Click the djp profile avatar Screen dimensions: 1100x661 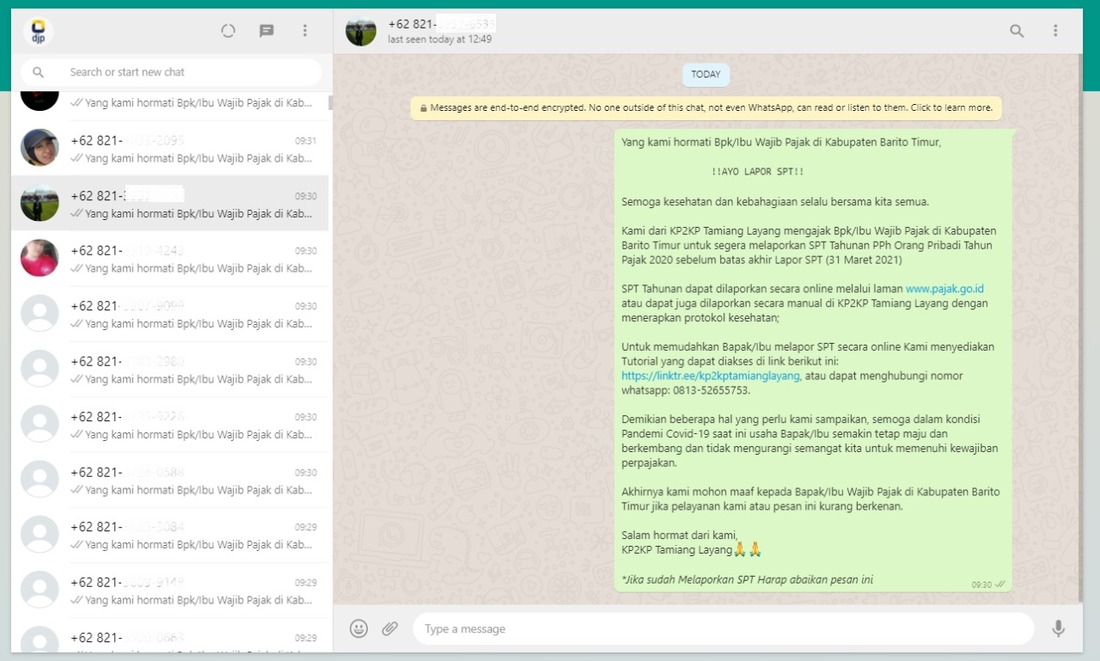click(38, 31)
